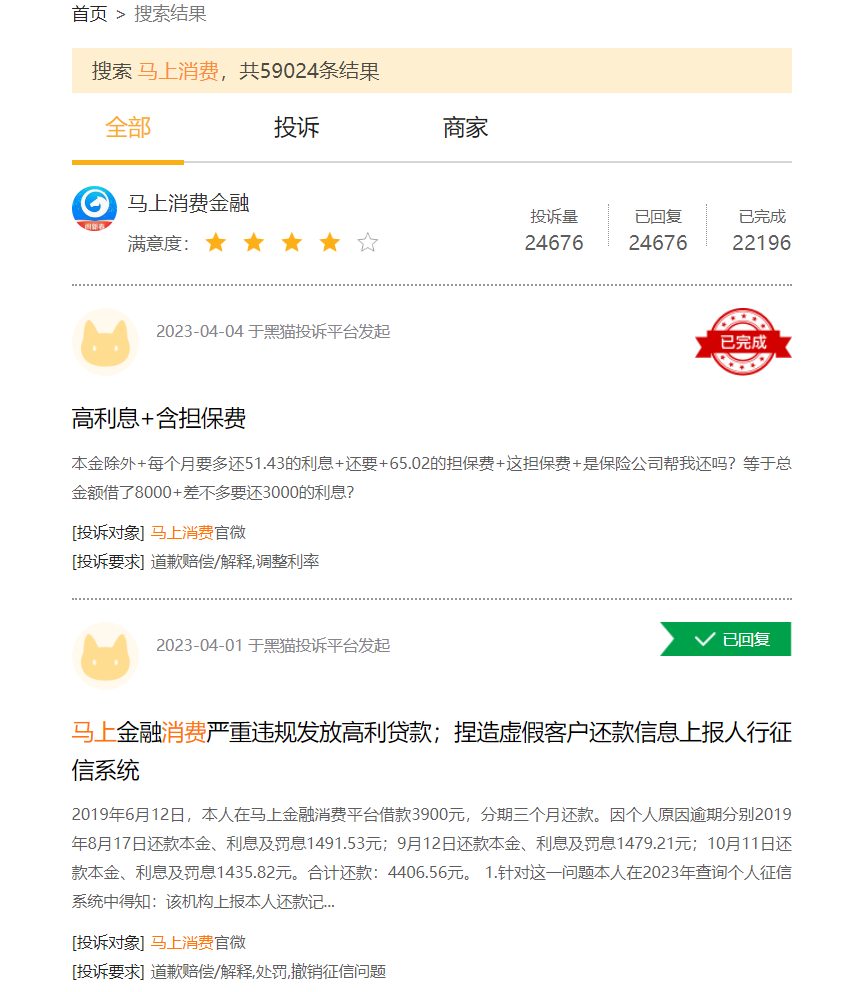Click the first filled satisfaction star
Viewport: 843px width, 992px height.
pos(216,243)
